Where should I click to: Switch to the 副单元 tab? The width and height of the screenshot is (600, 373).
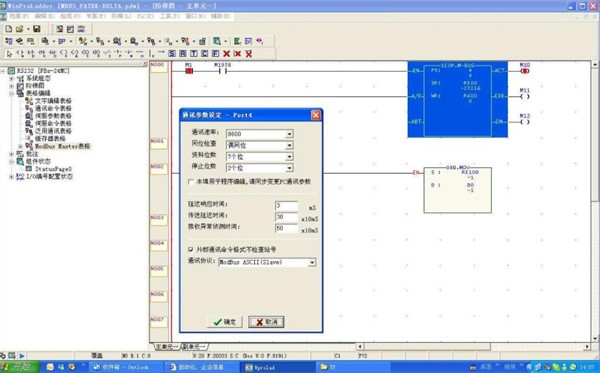(194, 347)
